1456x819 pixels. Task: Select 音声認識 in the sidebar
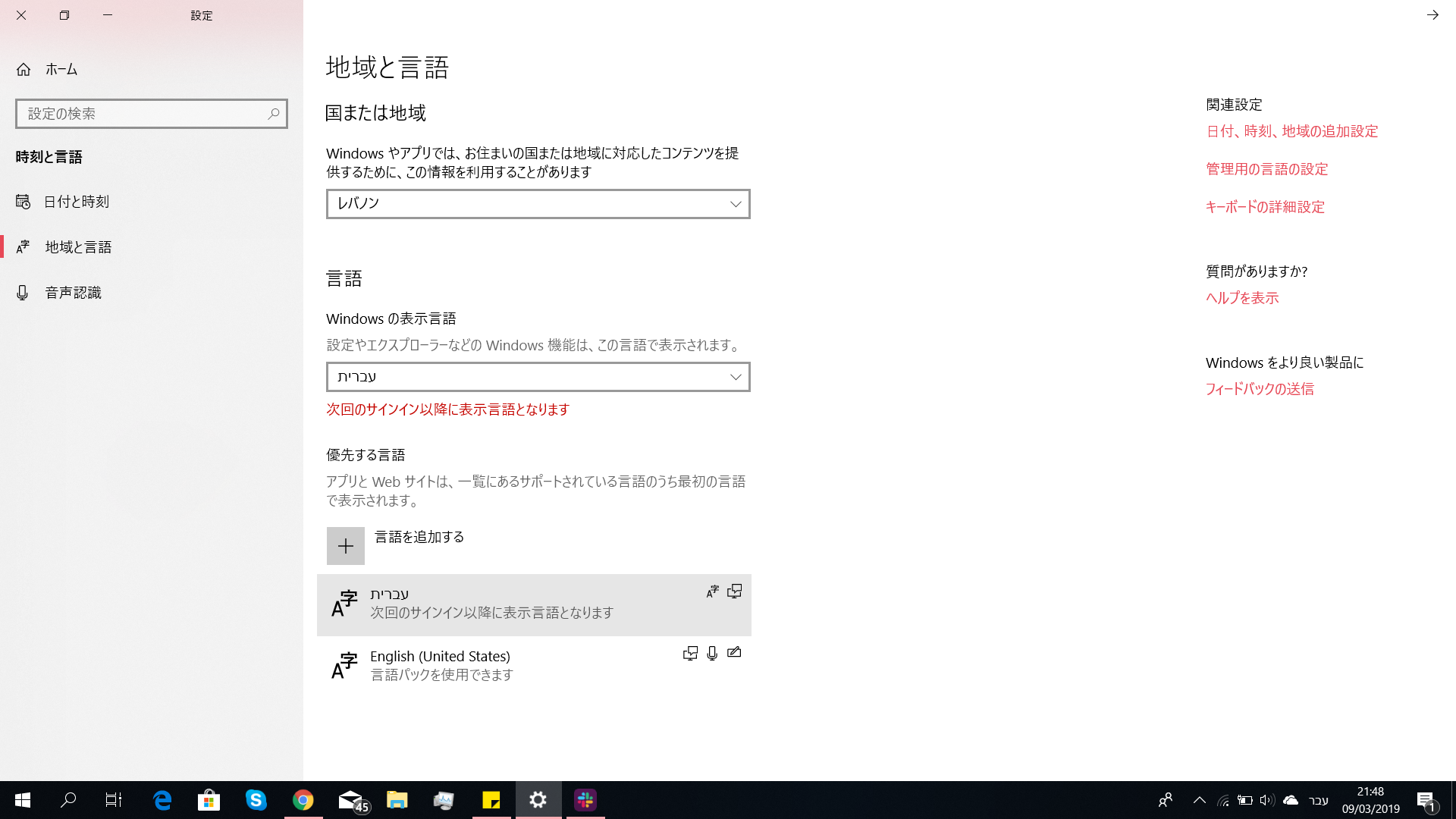point(72,293)
